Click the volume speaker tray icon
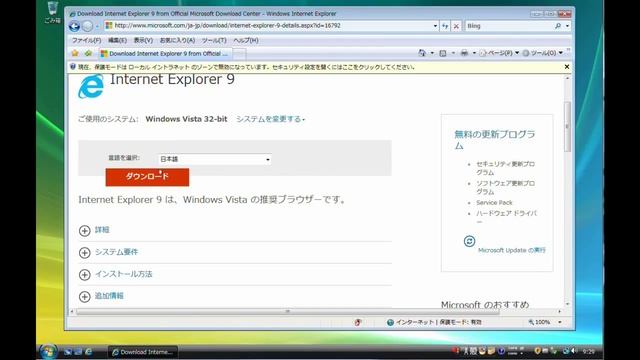 coord(574,351)
